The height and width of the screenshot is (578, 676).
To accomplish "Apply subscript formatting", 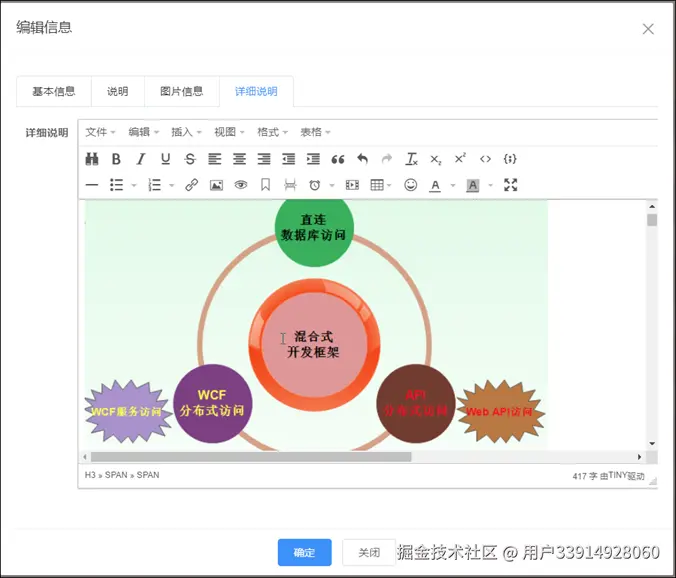I will coord(436,159).
